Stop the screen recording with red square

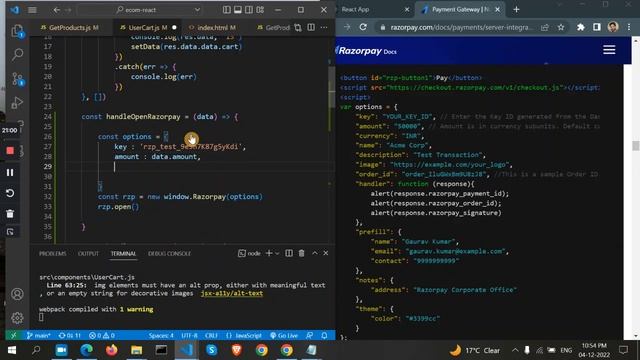click(x=10, y=151)
